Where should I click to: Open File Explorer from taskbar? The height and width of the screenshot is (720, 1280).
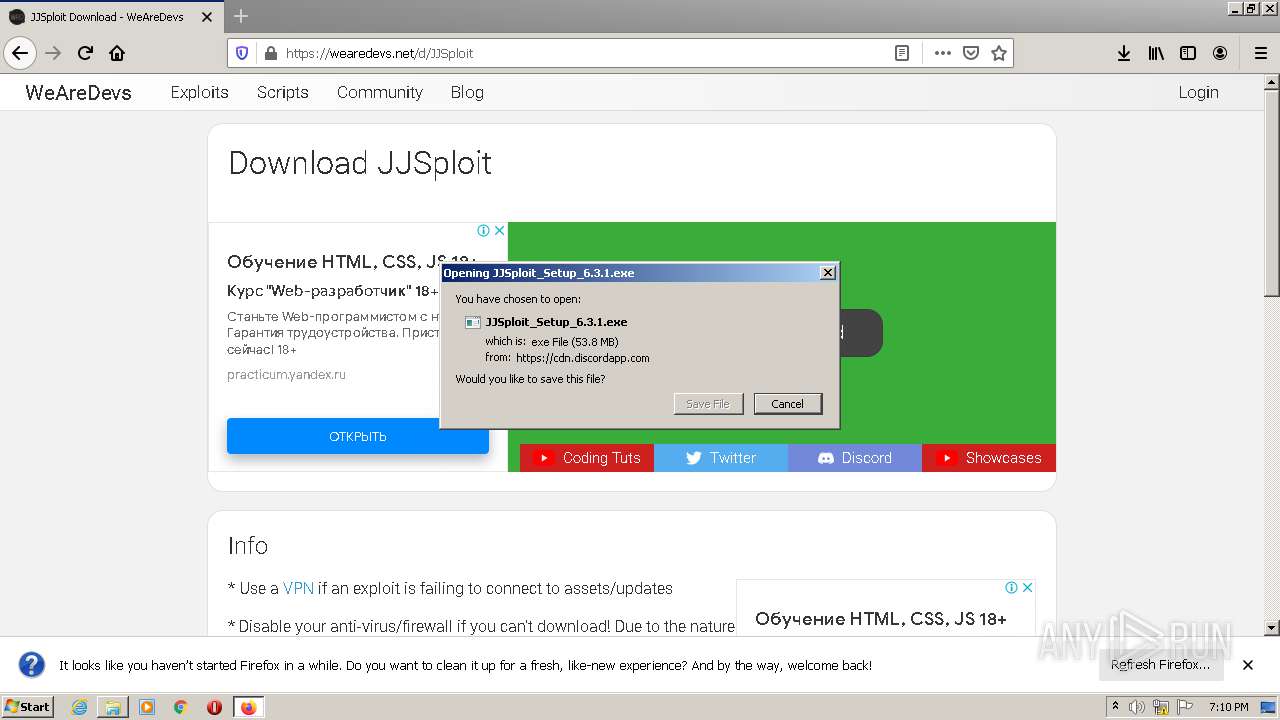tap(113, 707)
